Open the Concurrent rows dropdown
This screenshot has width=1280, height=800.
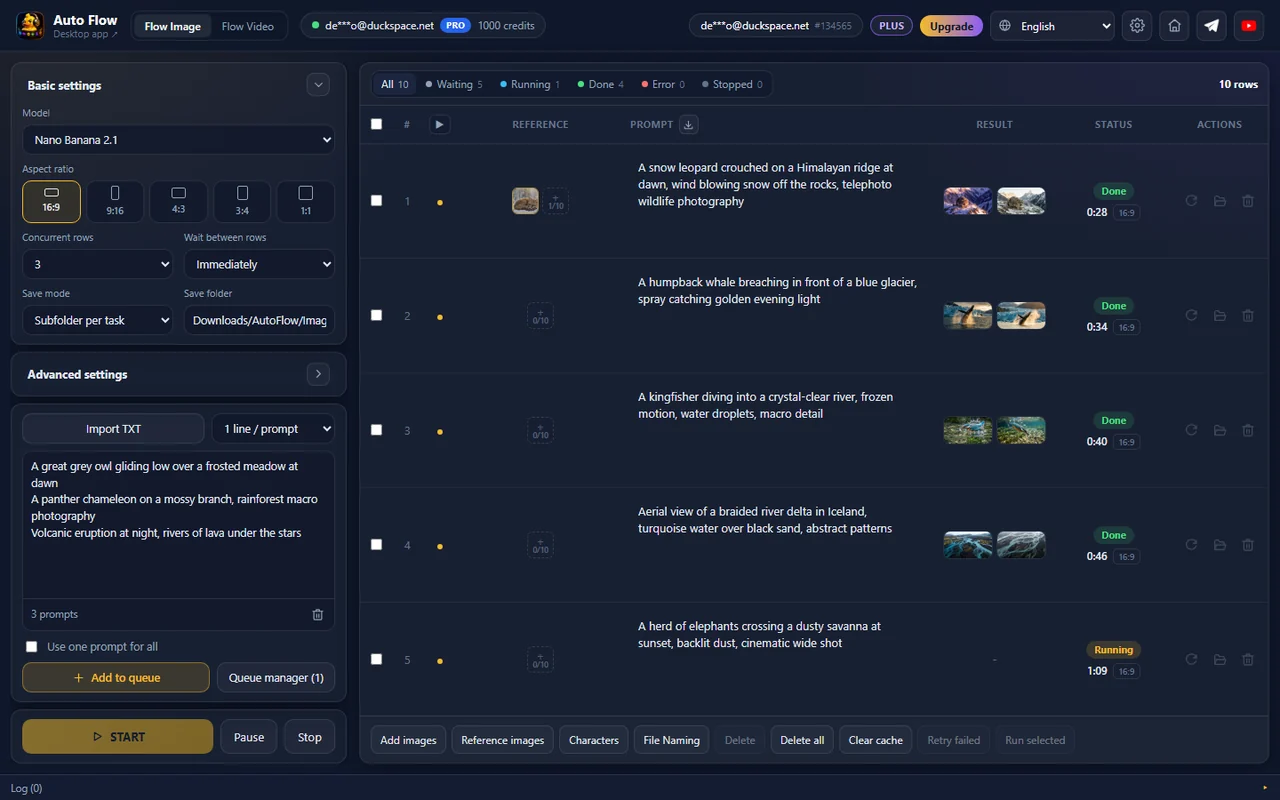pyautogui.click(x=97, y=264)
